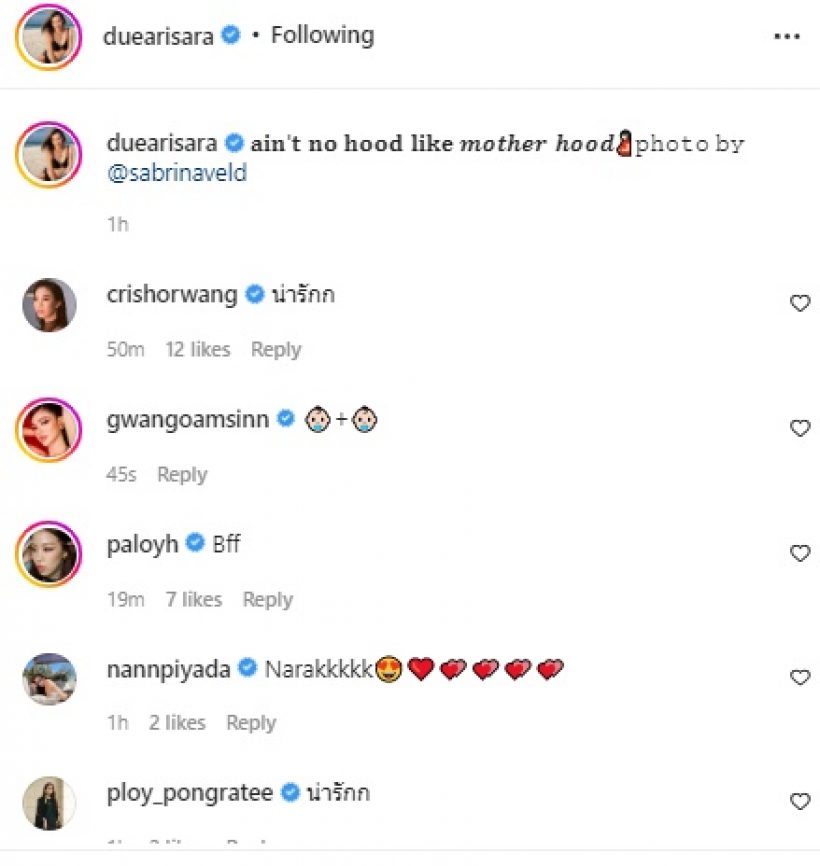Screen dimensions: 820x866
Task: Open the @sabrinaveld mention link
Action: 176,173
